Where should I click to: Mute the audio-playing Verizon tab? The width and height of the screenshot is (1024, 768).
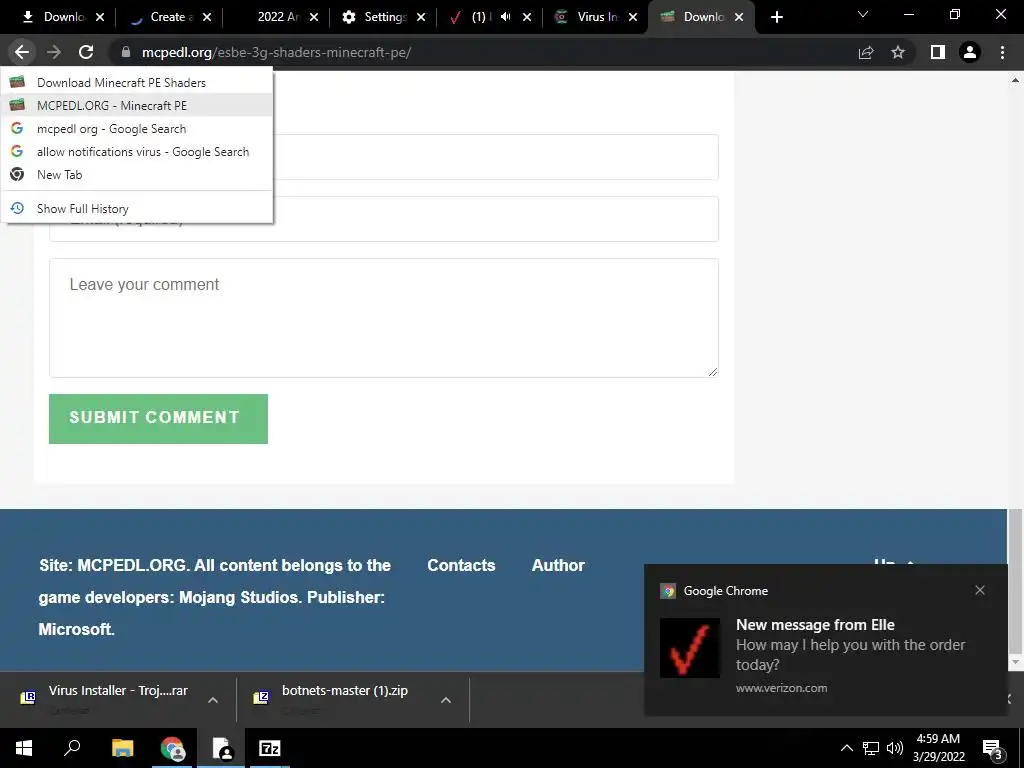pos(505,17)
